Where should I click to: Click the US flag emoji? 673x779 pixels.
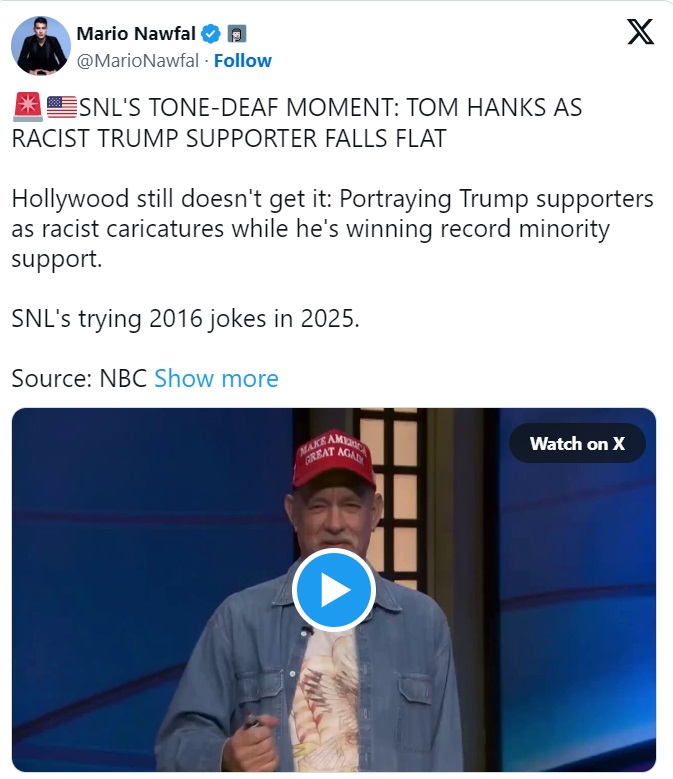[61, 106]
